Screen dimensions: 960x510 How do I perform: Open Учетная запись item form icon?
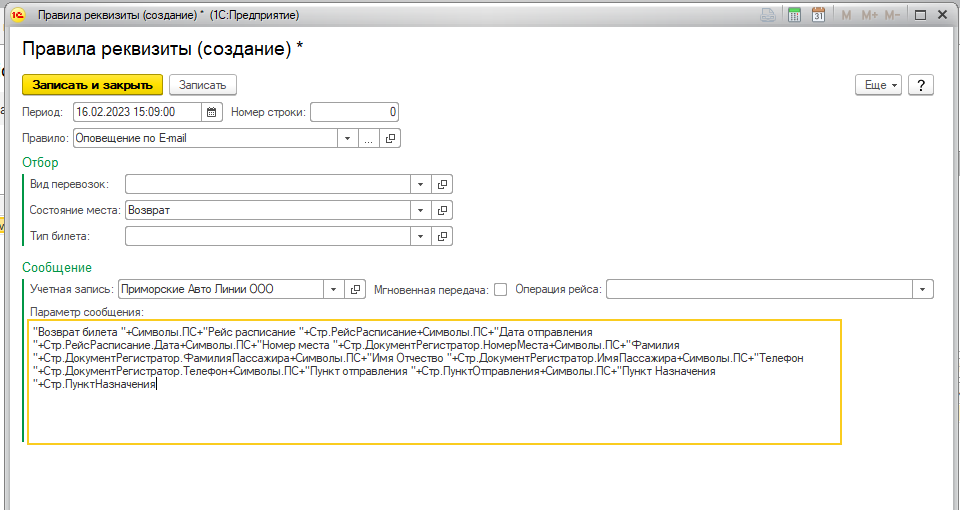356,289
